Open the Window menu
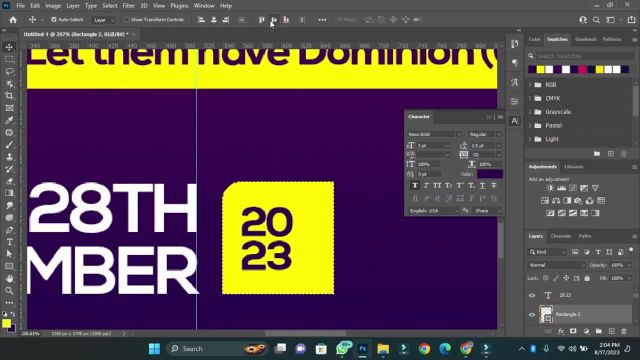This screenshot has height=360, width=640. coord(204,6)
